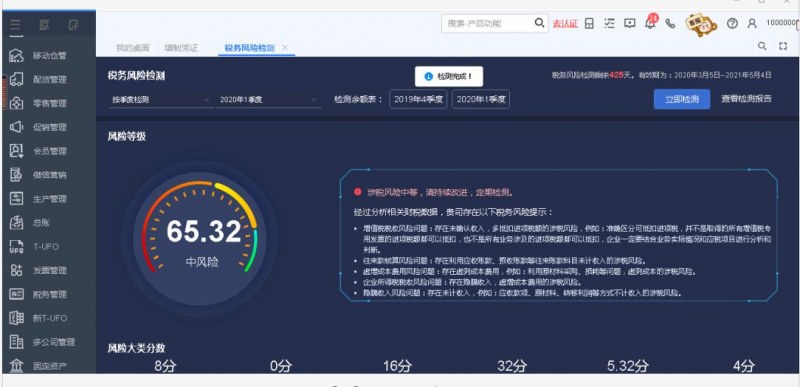The height and width of the screenshot is (387, 800).
Task: Click the message screen icon
Action: [x=630, y=23]
